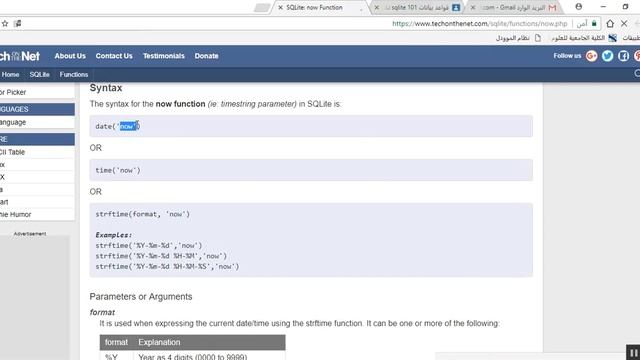Open the نظام الموودل bookmark
Image resolution: width=640 pixels, height=360 pixels.
(x=518, y=38)
